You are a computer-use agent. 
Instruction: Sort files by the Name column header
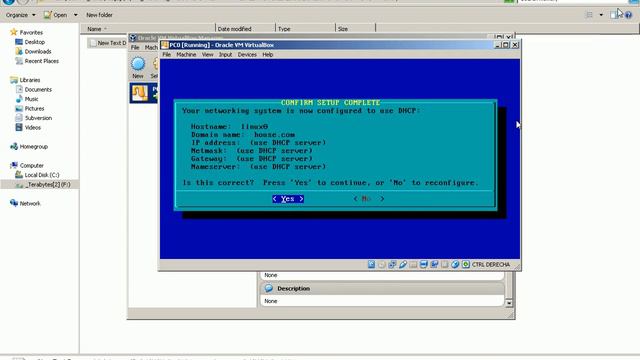(x=147, y=29)
